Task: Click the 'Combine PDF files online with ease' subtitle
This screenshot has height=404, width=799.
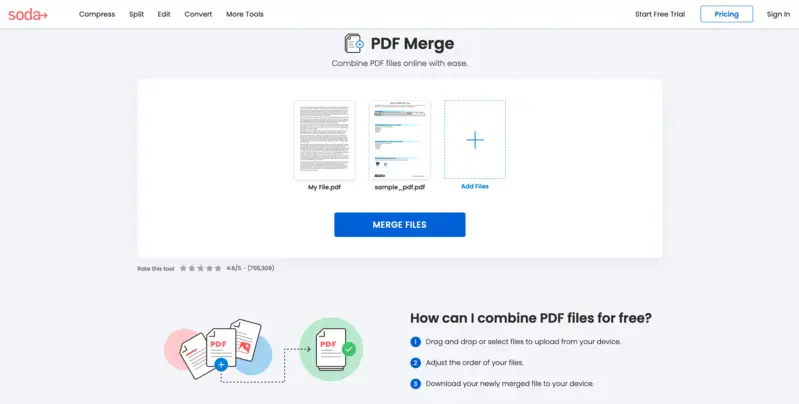Action: 400,63
